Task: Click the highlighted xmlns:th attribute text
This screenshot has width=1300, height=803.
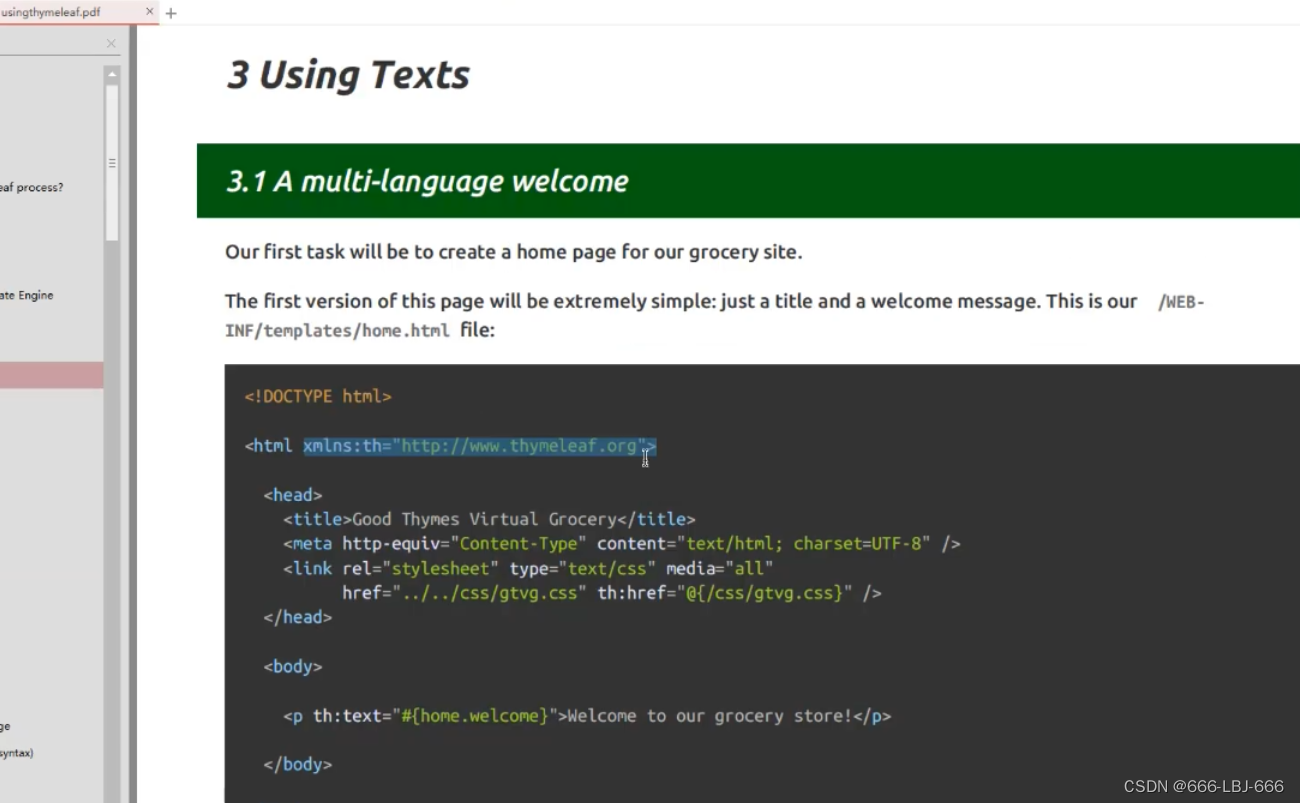Action: pyautogui.click(x=480, y=446)
